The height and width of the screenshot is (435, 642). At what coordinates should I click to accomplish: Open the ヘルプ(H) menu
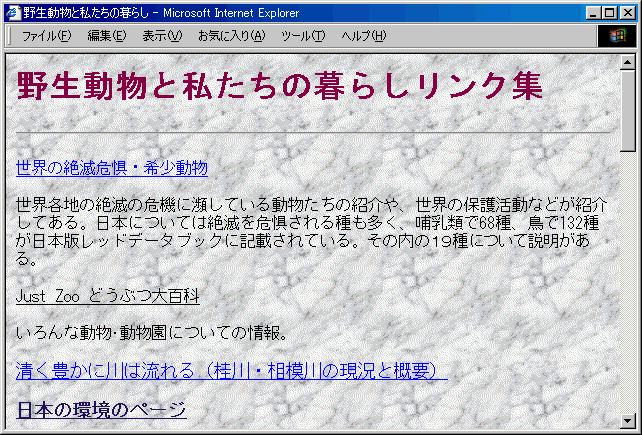(x=364, y=36)
